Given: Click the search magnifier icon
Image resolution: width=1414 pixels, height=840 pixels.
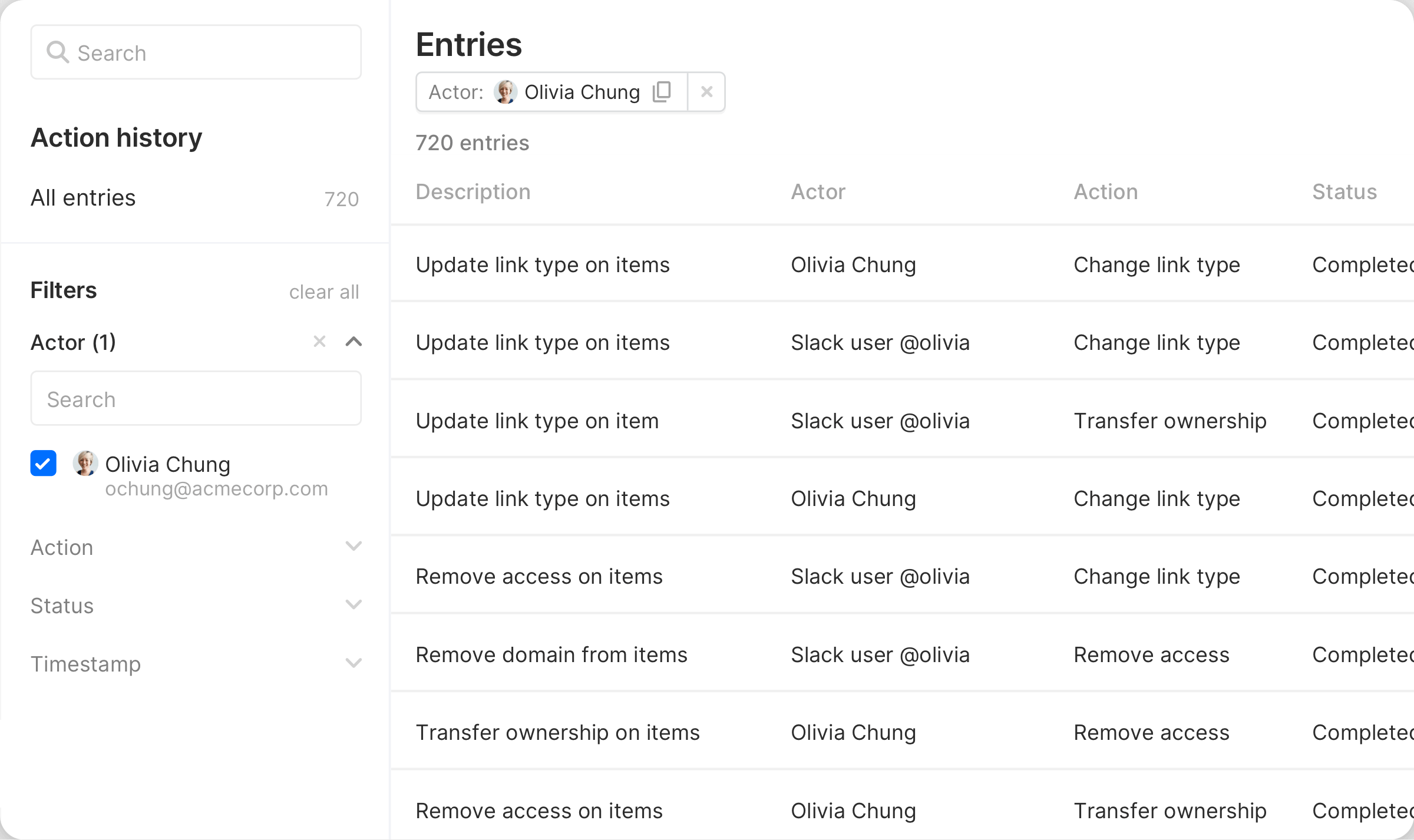Looking at the screenshot, I should [58, 52].
